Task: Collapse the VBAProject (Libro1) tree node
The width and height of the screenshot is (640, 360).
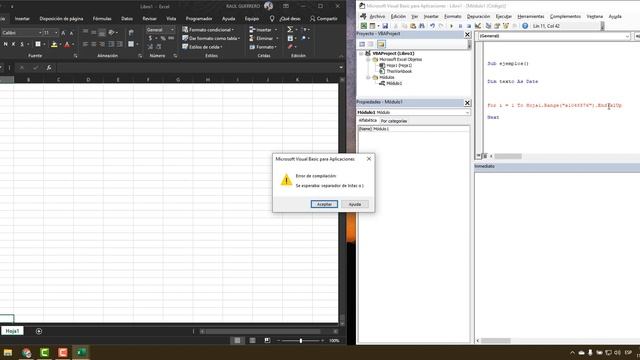Action: coord(361,53)
